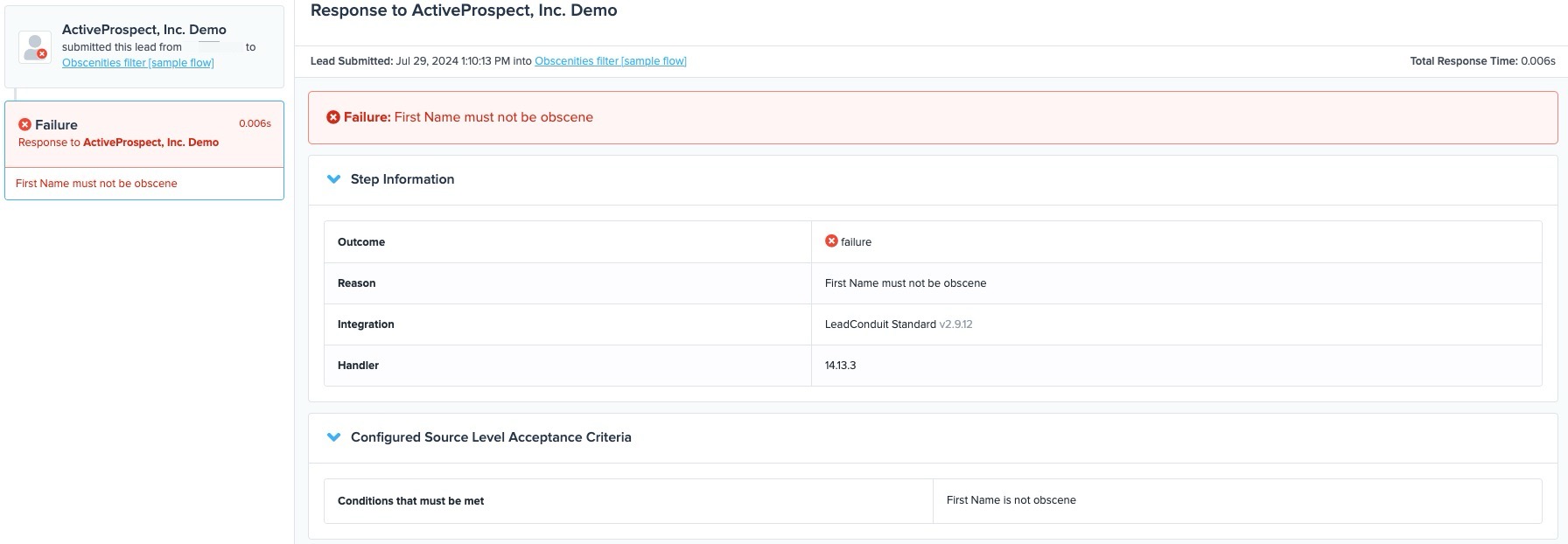Viewport: 1568px width, 544px height.
Task: Click the 'failure' outcome value text
Action: coord(856,242)
